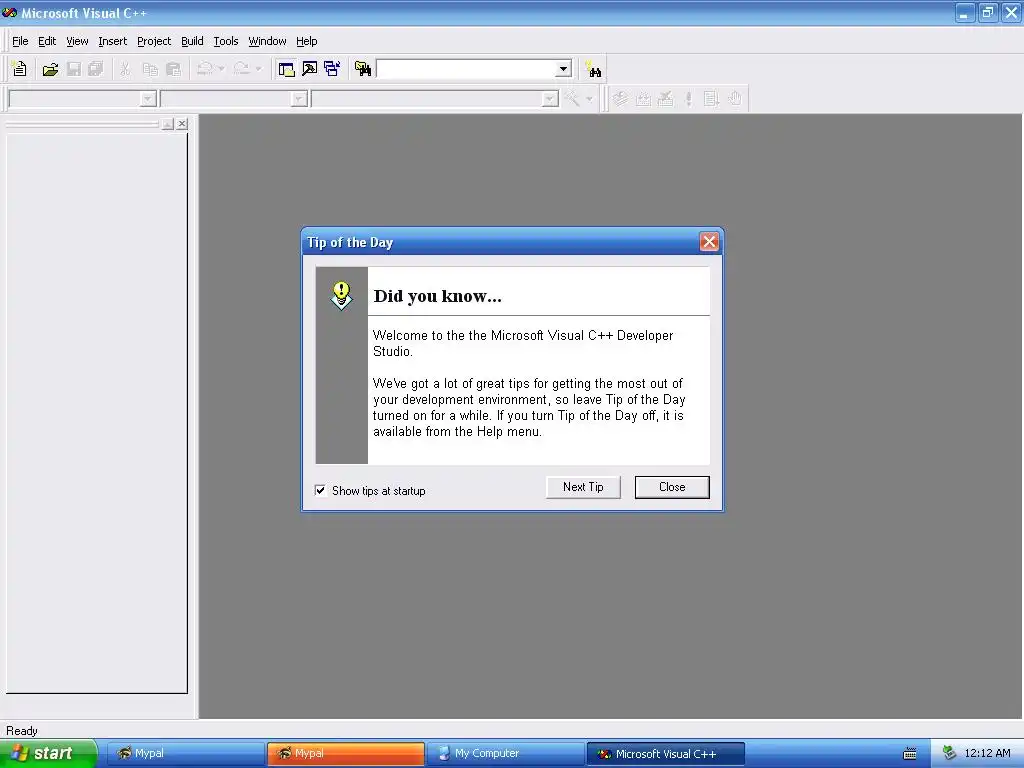
Task: Click the Close button in the tip dialog
Action: (x=672, y=487)
